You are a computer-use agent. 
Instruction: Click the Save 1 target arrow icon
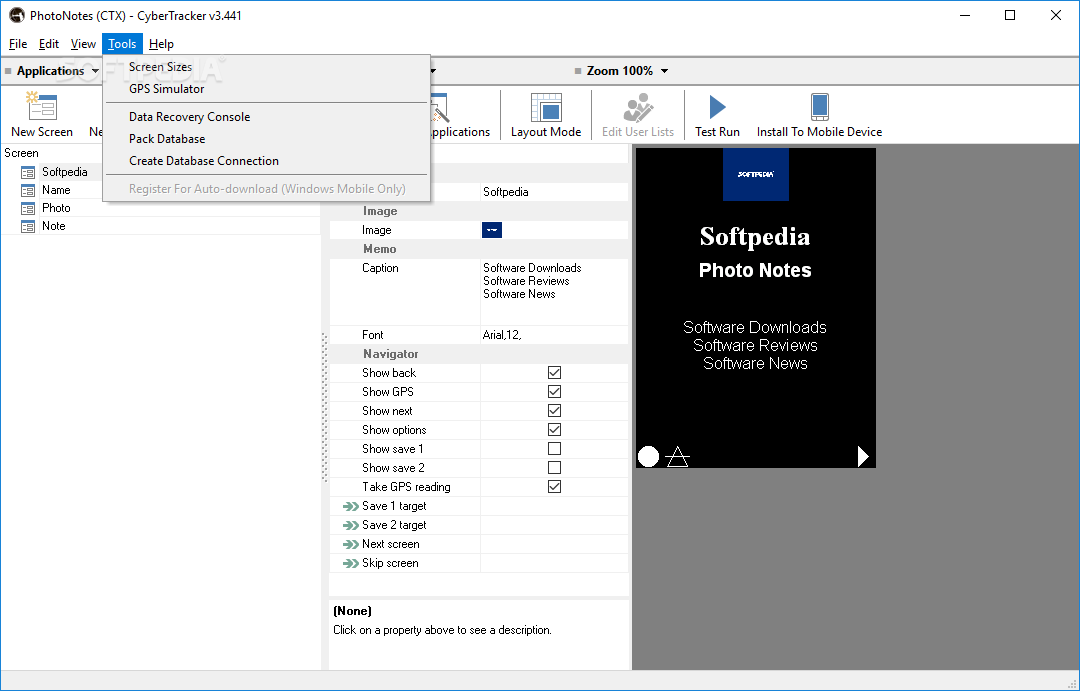click(351, 506)
